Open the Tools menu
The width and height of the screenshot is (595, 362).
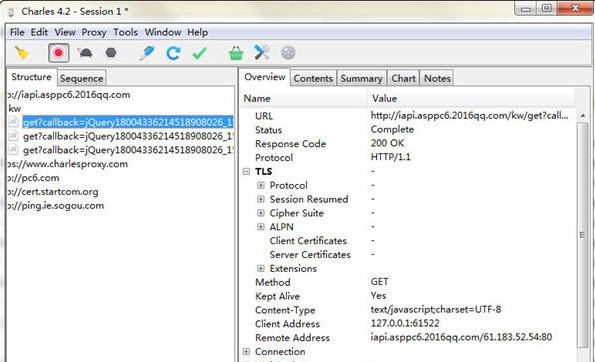[125, 32]
